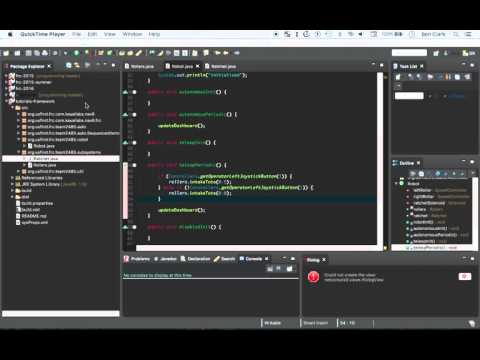Screen dimensions: 480x360
Task: Switch to Rollers.java editor tab
Action: pyautogui.click(x=139, y=66)
